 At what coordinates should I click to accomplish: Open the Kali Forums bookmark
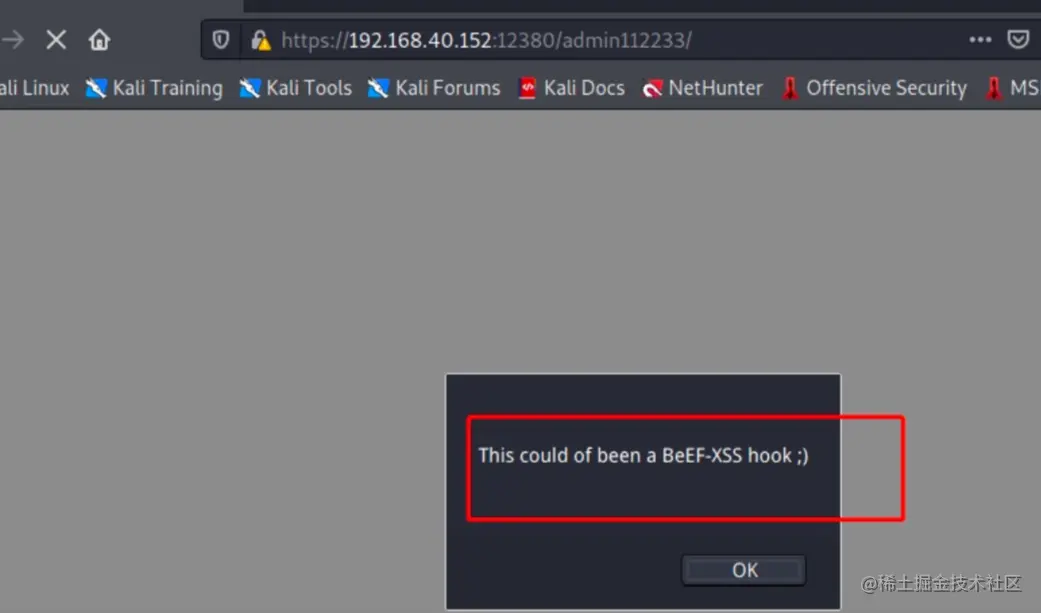coord(434,88)
